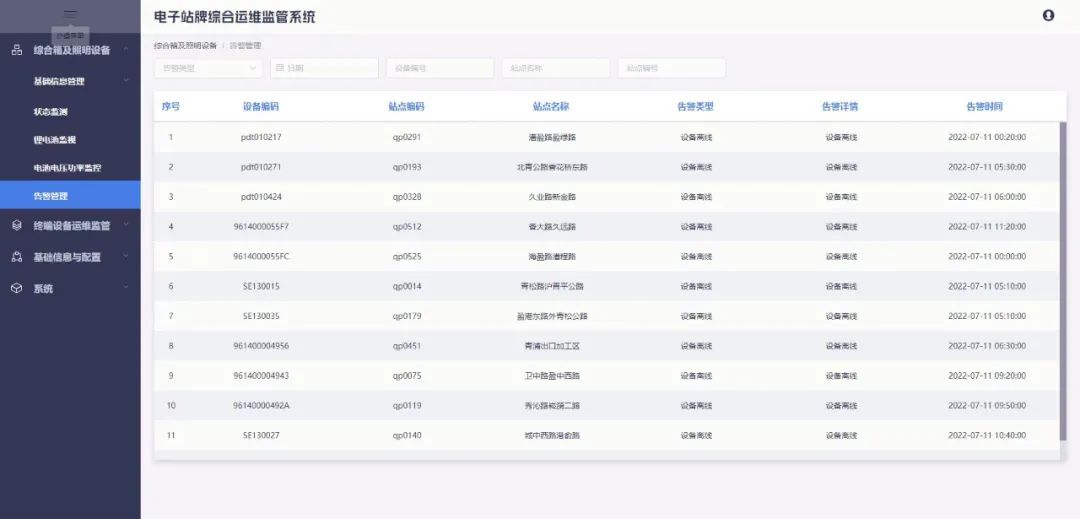Select the 告警管理 menu item
This screenshot has height=519, width=1080.
[x=51, y=196]
